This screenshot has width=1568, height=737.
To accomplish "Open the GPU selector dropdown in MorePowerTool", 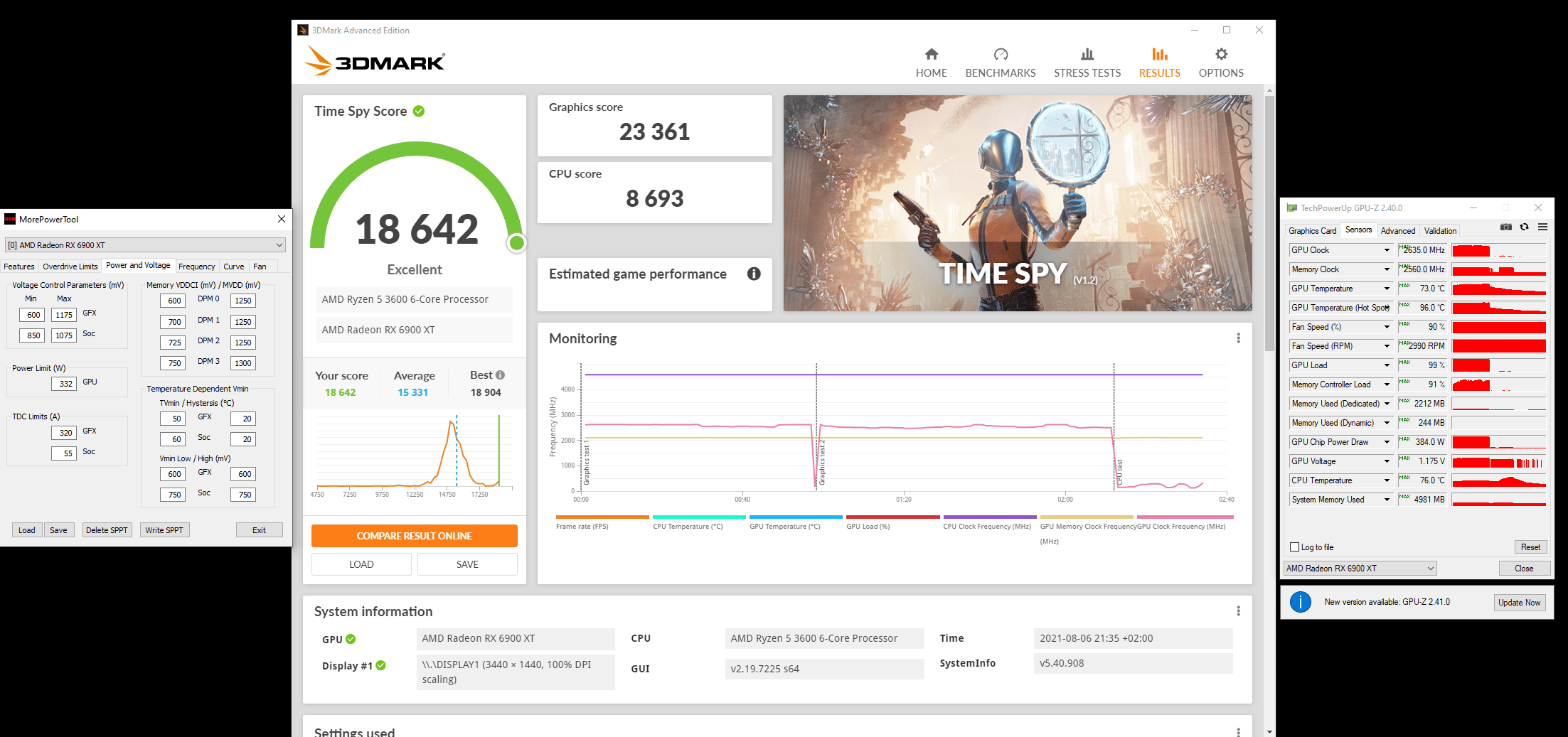I will 145,244.
